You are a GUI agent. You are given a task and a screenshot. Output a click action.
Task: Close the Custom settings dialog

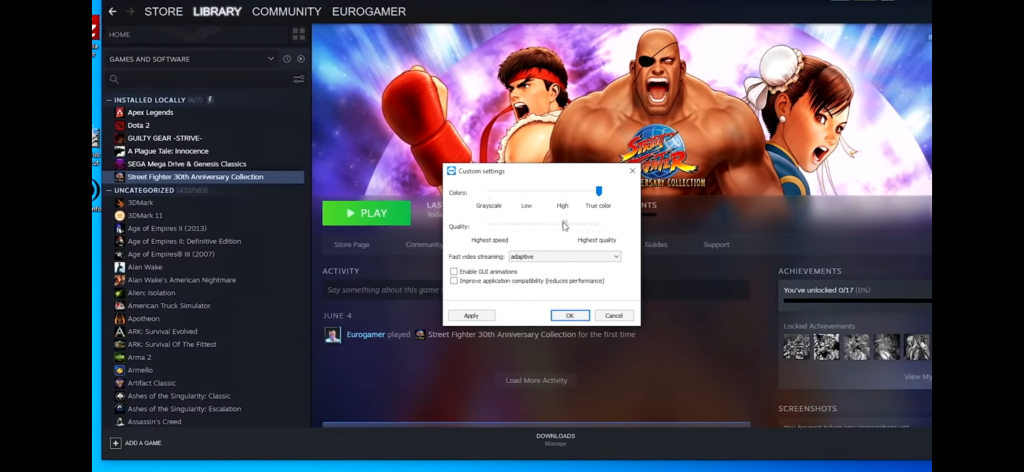point(632,171)
